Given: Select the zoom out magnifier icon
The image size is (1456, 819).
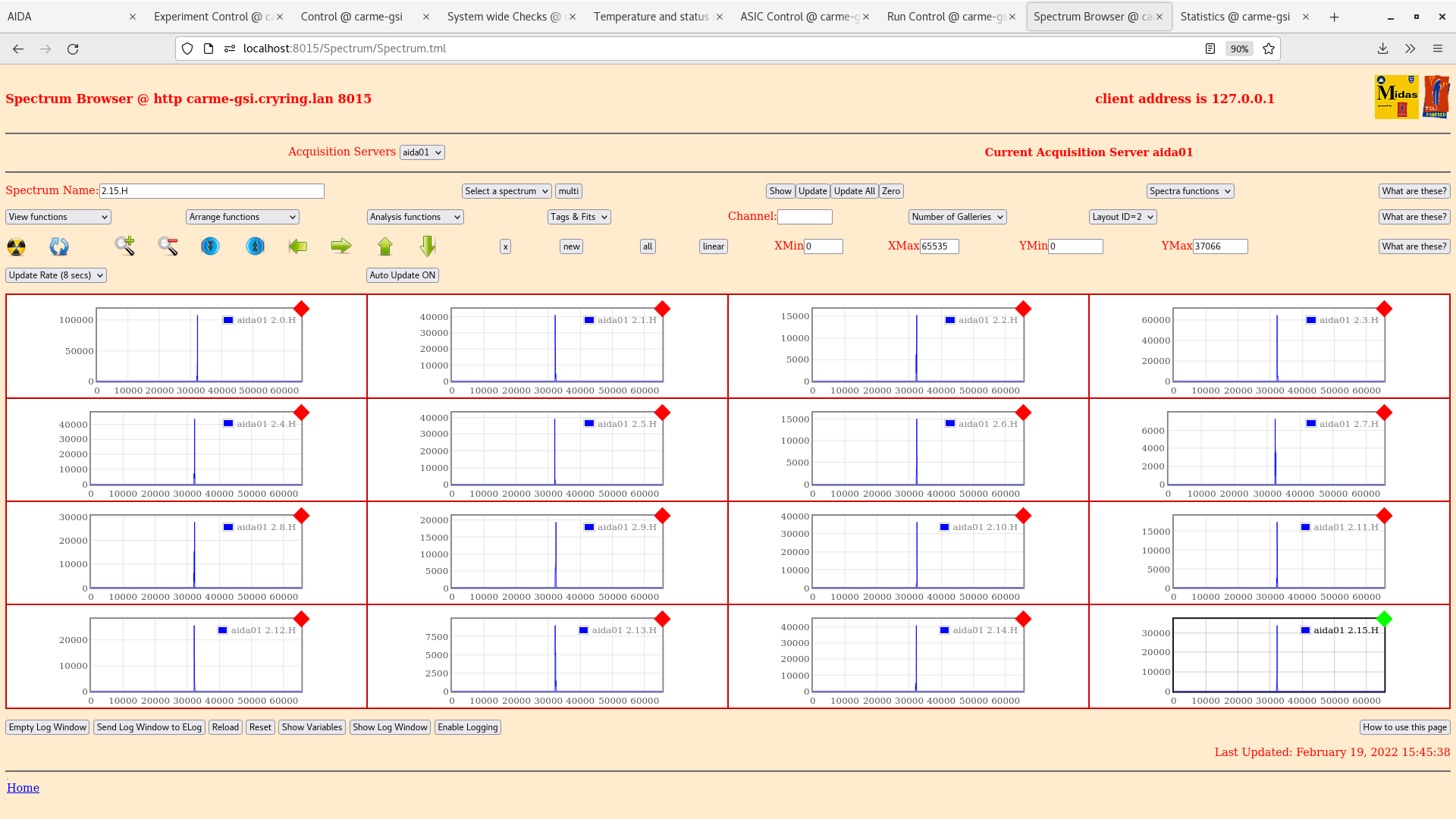Looking at the screenshot, I should 168,246.
